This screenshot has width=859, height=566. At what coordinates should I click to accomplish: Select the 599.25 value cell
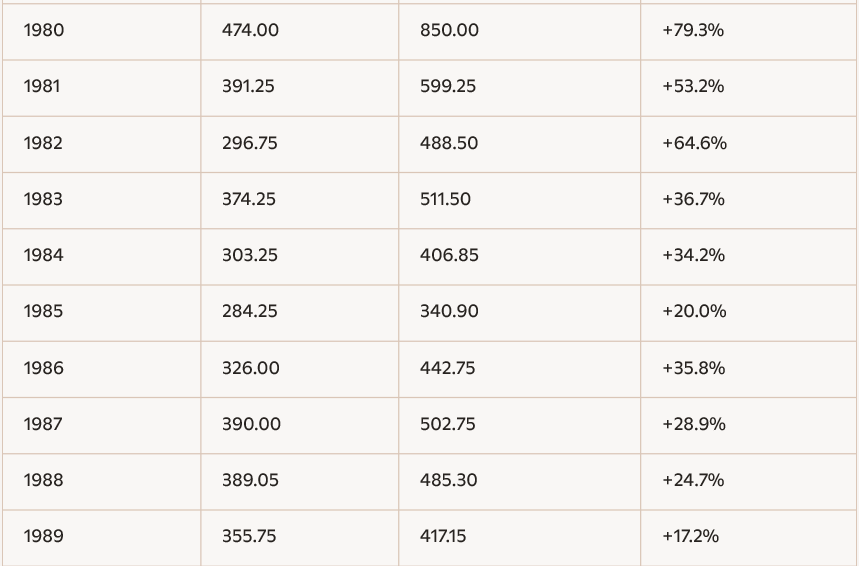[x=448, y=86]
